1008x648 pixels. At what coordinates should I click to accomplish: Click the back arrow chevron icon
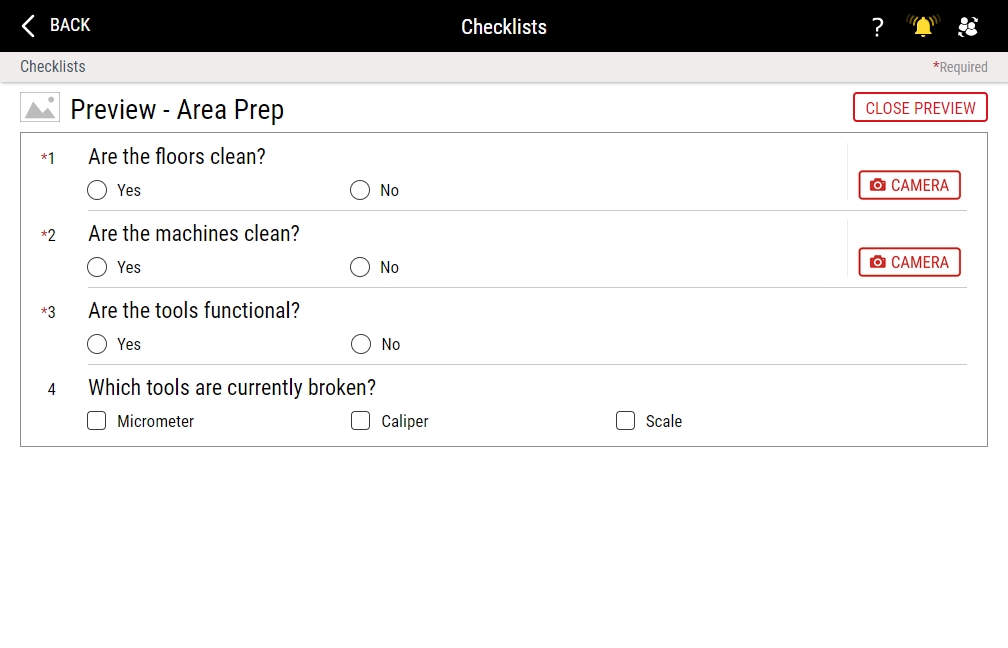coord(28,26)
